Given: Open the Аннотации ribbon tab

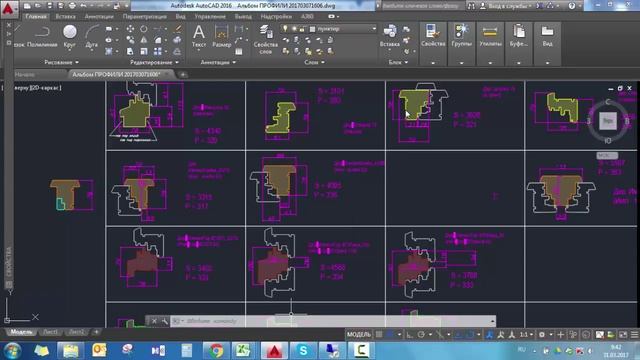Looking at the screenshot, I should coord(99,16).
